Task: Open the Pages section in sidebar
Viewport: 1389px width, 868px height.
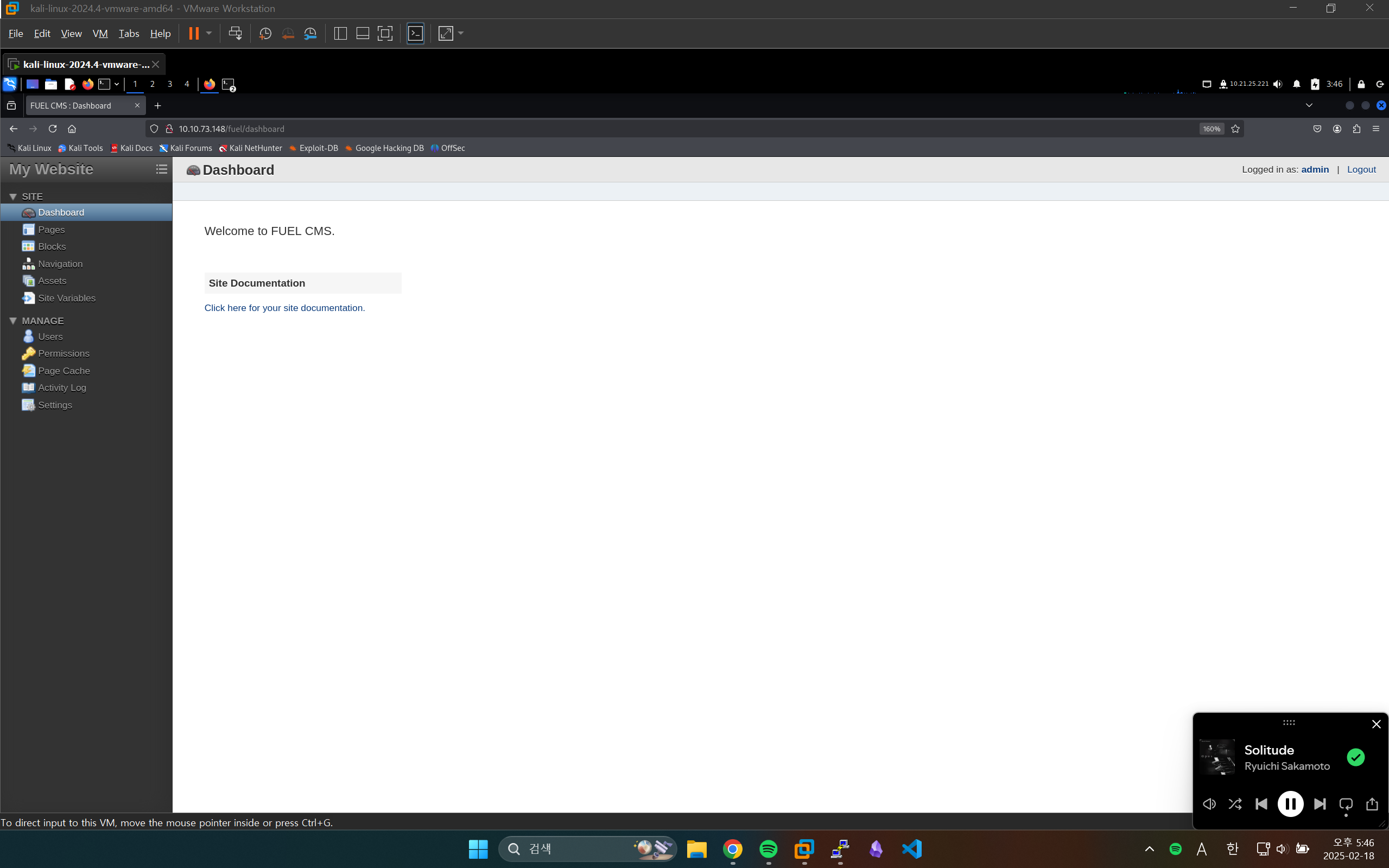Action: (51, 230)
